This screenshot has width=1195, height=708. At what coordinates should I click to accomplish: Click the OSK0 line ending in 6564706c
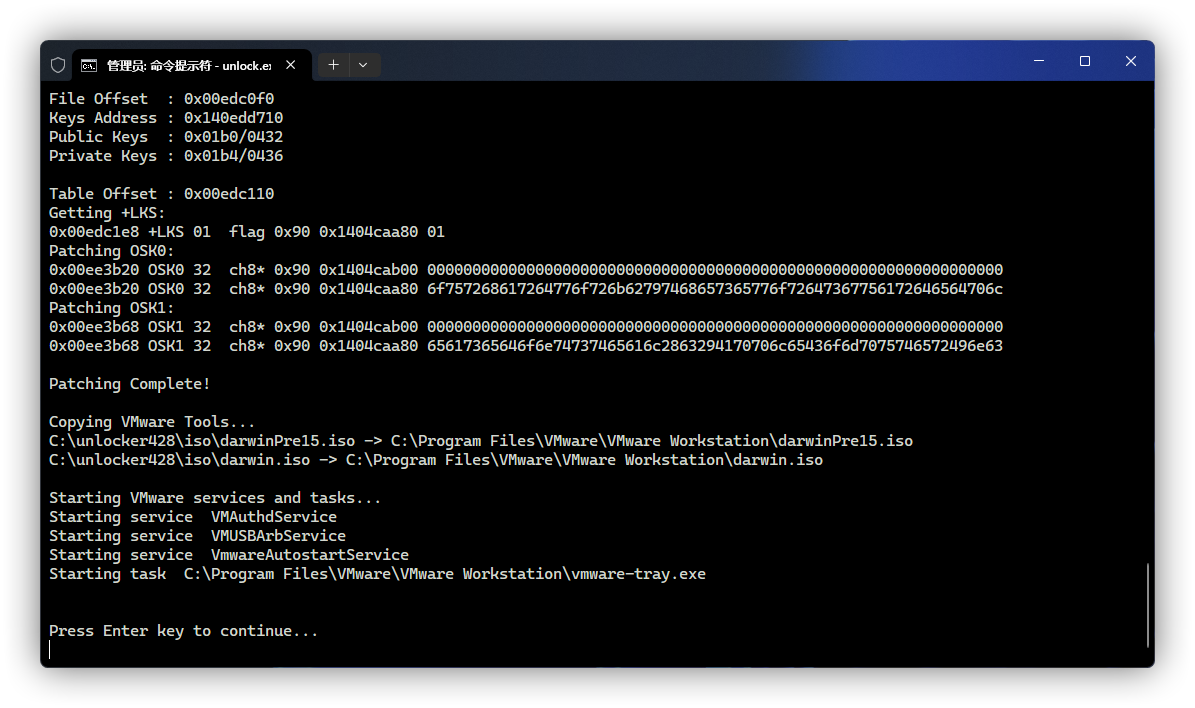pyautogui.click(x=526, y=289)
